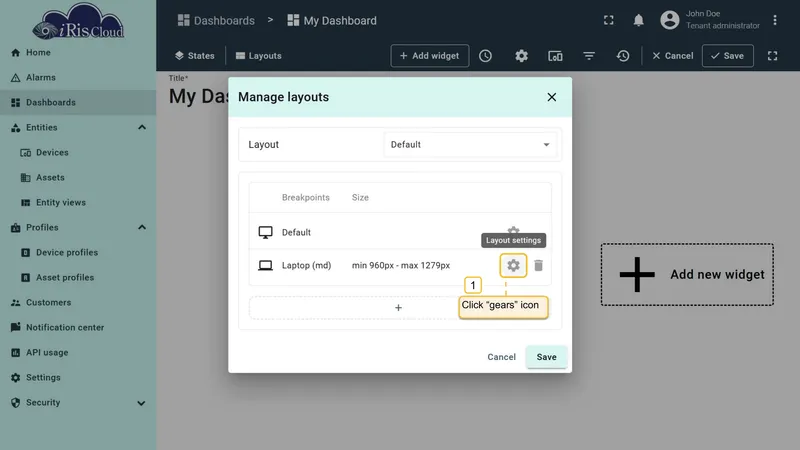Open Device profiles in sidebar
Screen dimensions: 800x450
[x=78, y=253]
